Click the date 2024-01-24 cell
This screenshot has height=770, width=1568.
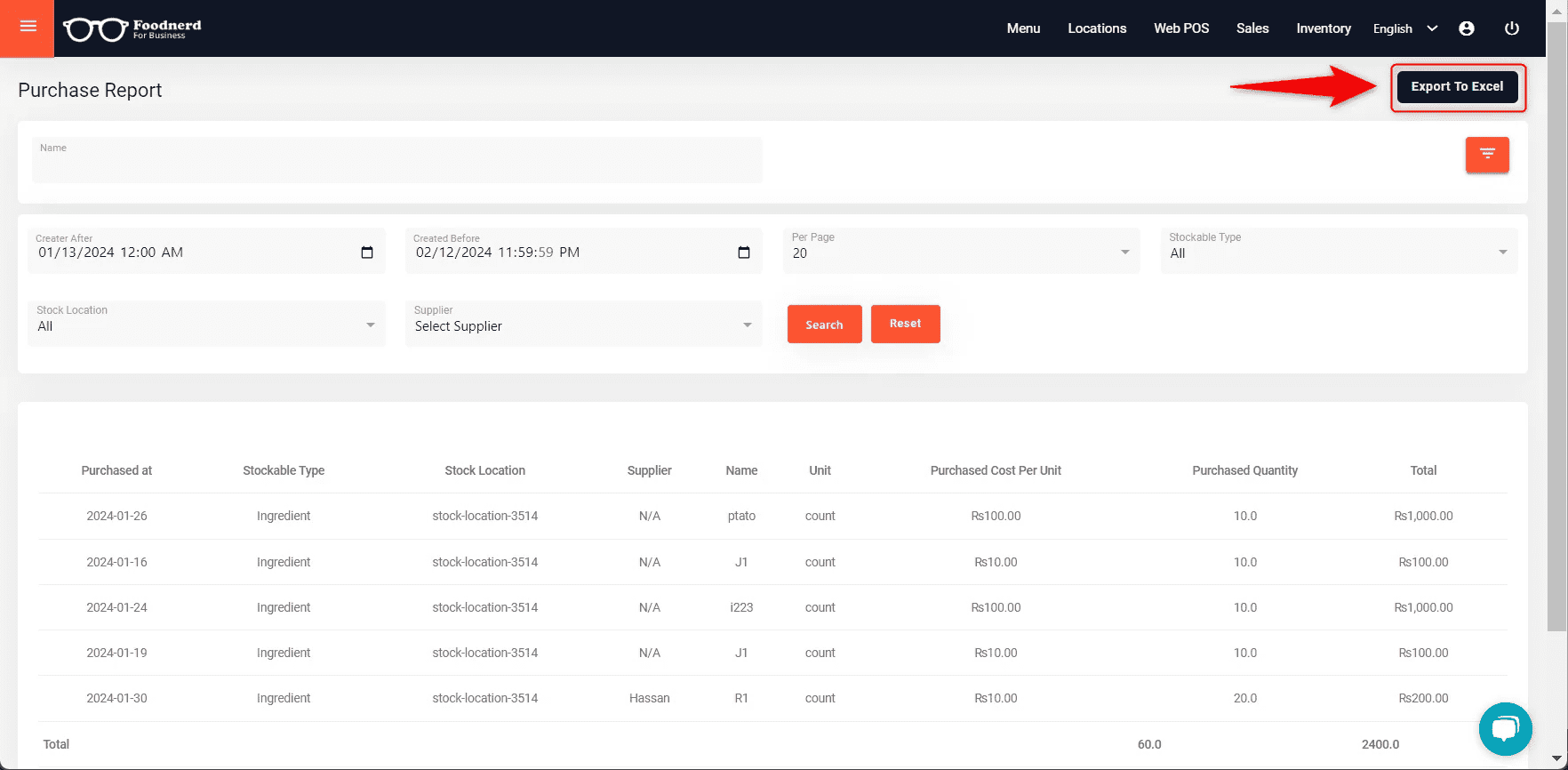(116, 607)
